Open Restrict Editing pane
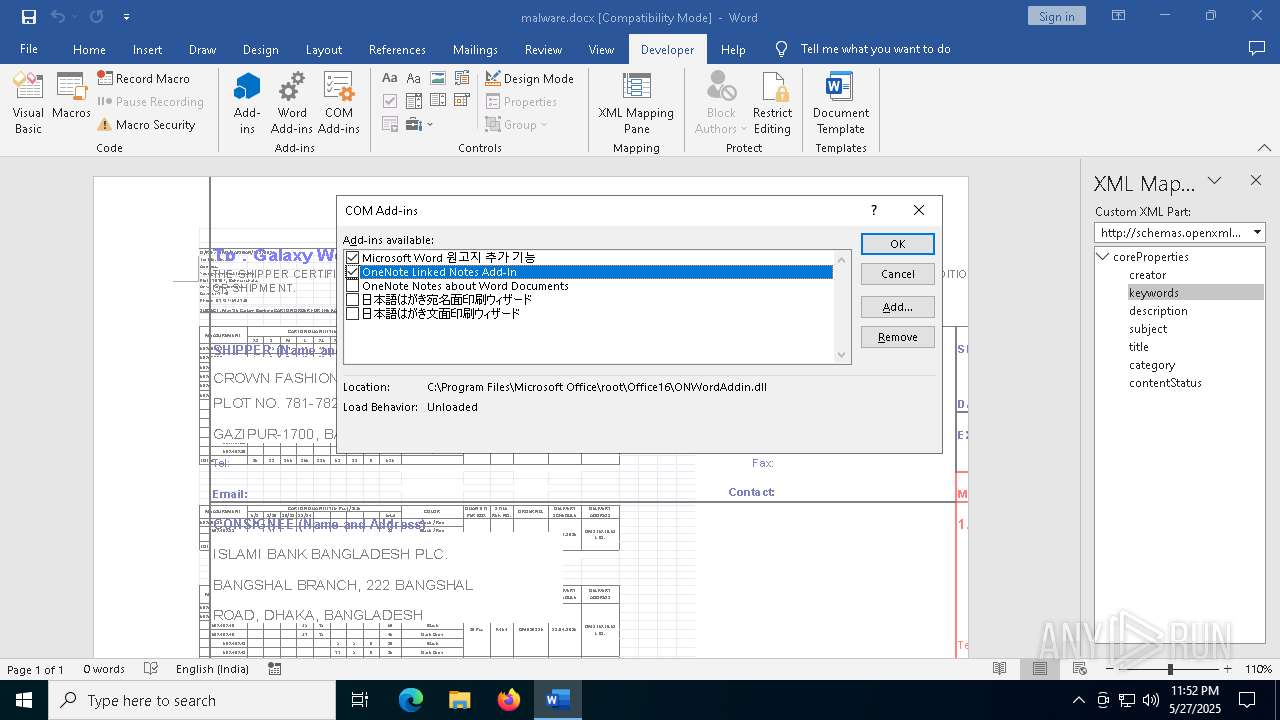The image size is (1280, 720). click(x=772, y=104)
